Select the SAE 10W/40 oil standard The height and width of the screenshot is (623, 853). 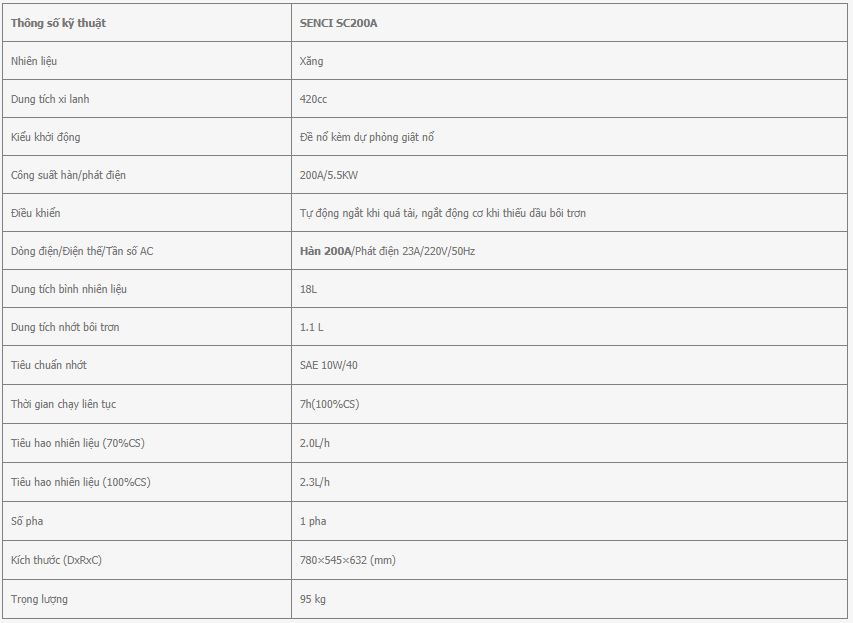[329, 365]
